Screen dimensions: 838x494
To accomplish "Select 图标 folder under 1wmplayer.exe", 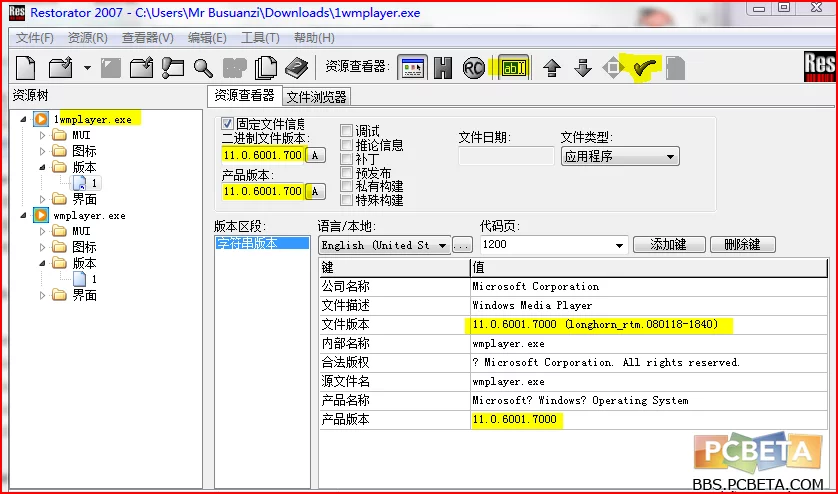I will pos(84,151).
